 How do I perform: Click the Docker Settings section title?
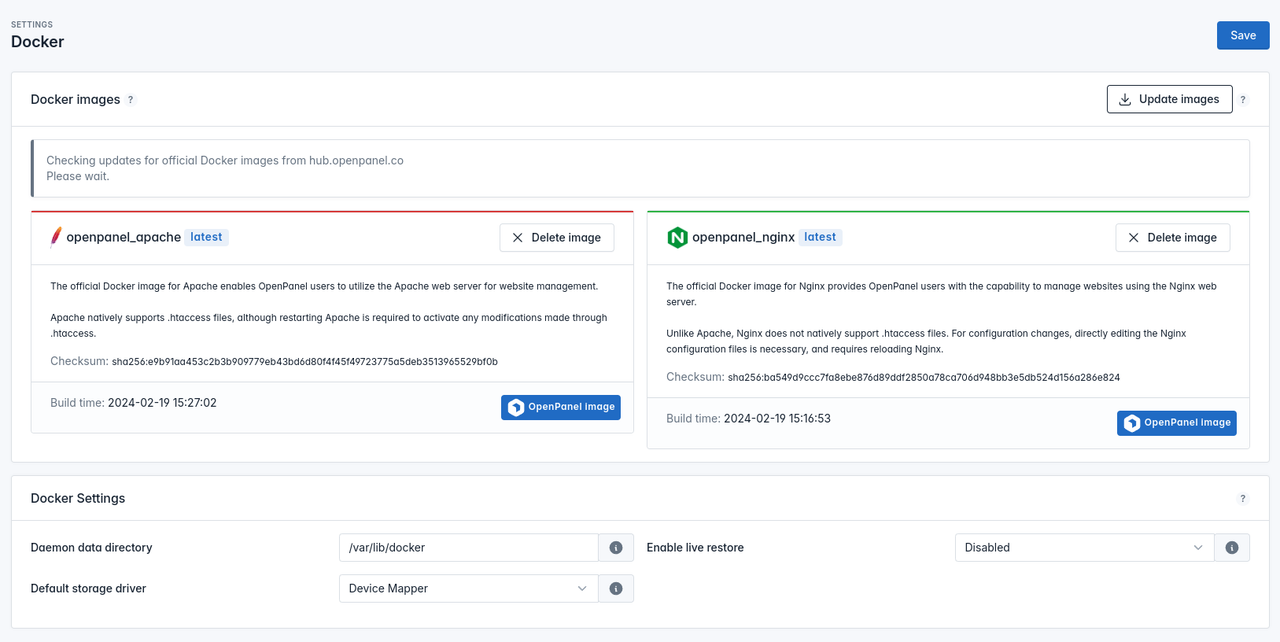(78, 498)
